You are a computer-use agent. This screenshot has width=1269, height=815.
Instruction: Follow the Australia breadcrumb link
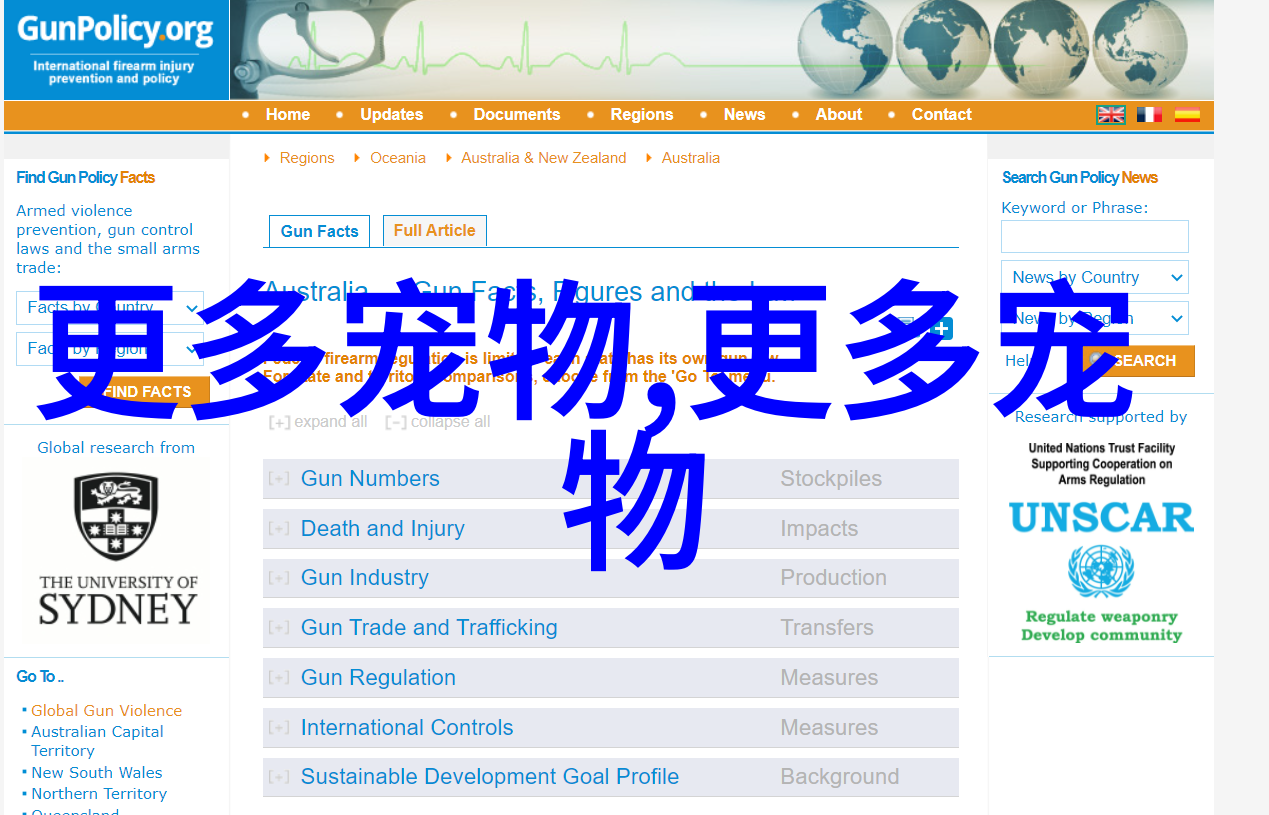[x=691, y=158]
